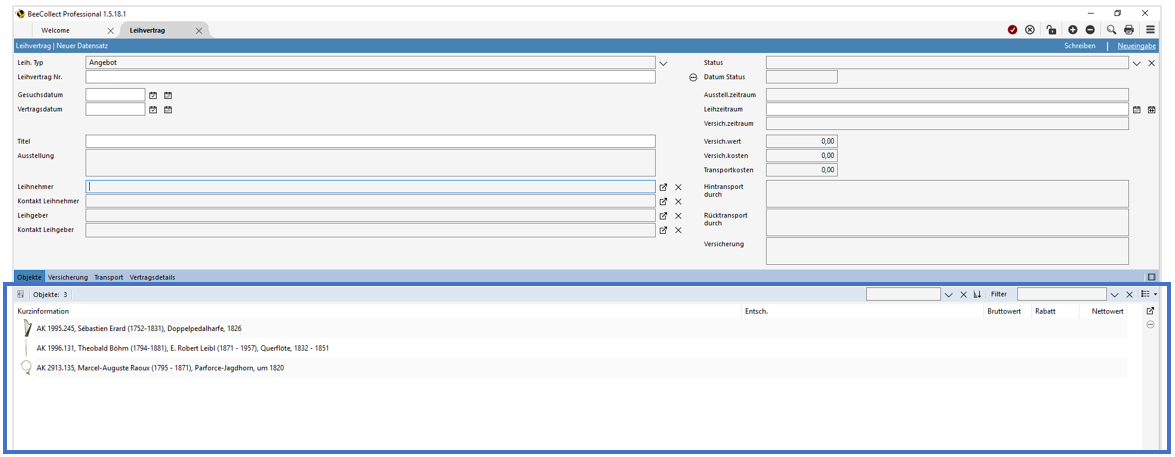Image resolution: width=1175 pixels, height=457 pixels.
Task: Switch to the Versicherung tab
Action: pyautogui.click(x=68, y=277)
